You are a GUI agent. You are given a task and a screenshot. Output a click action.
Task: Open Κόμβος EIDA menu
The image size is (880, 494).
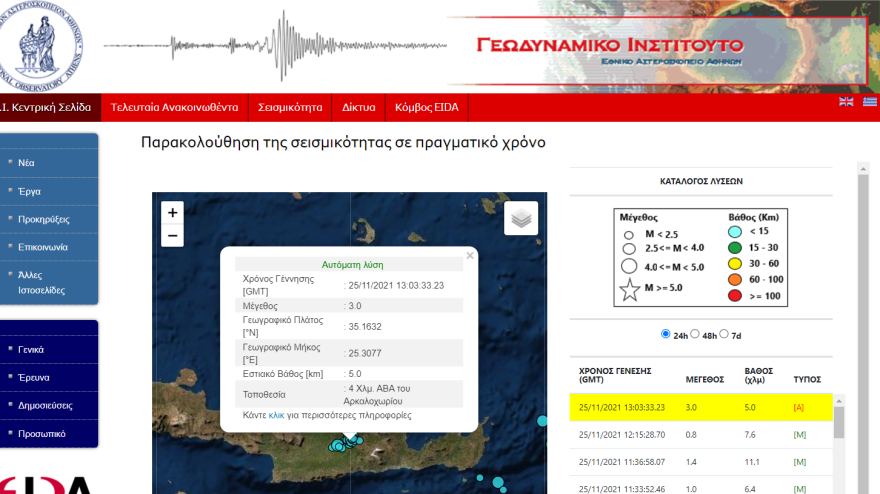coord(427,107)
